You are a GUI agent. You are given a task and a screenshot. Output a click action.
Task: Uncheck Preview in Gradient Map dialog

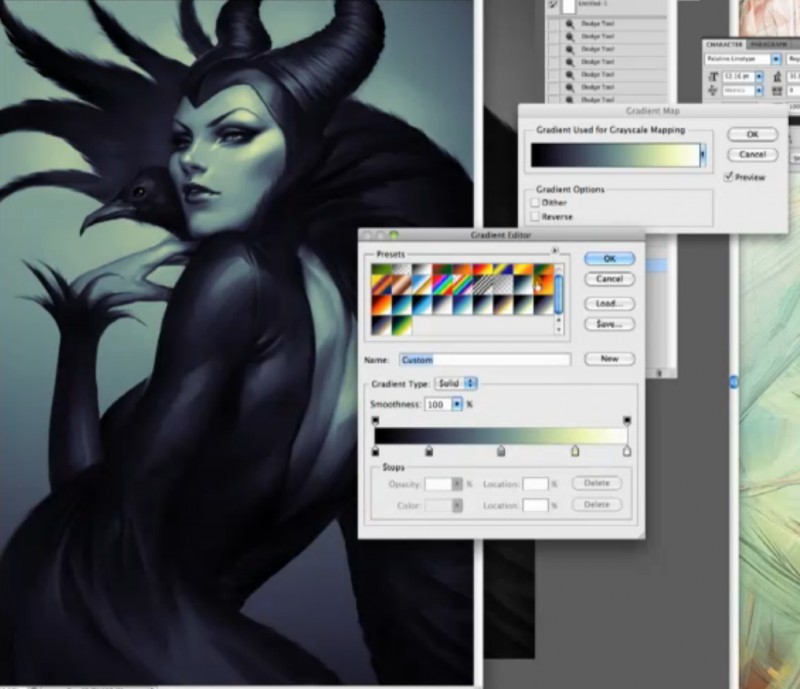729,177
